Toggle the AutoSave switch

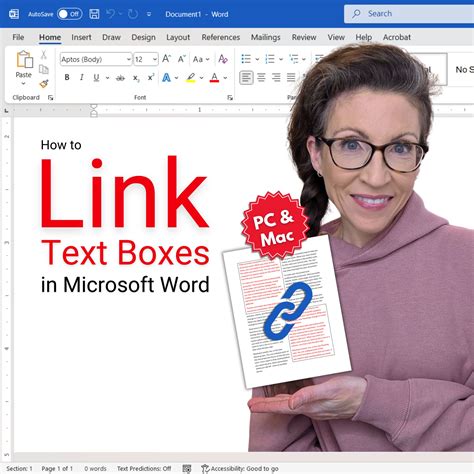(x=70, y=14)
